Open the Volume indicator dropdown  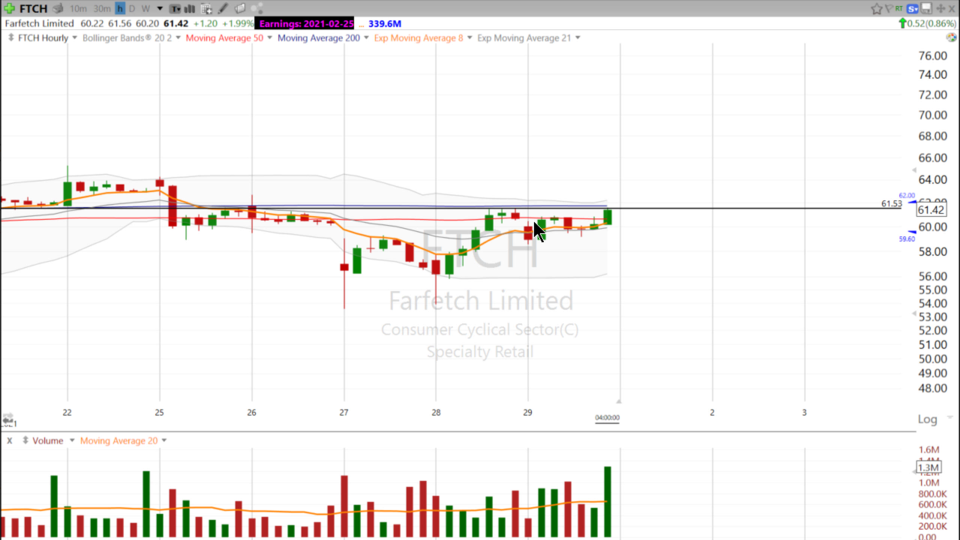[72, 440]
